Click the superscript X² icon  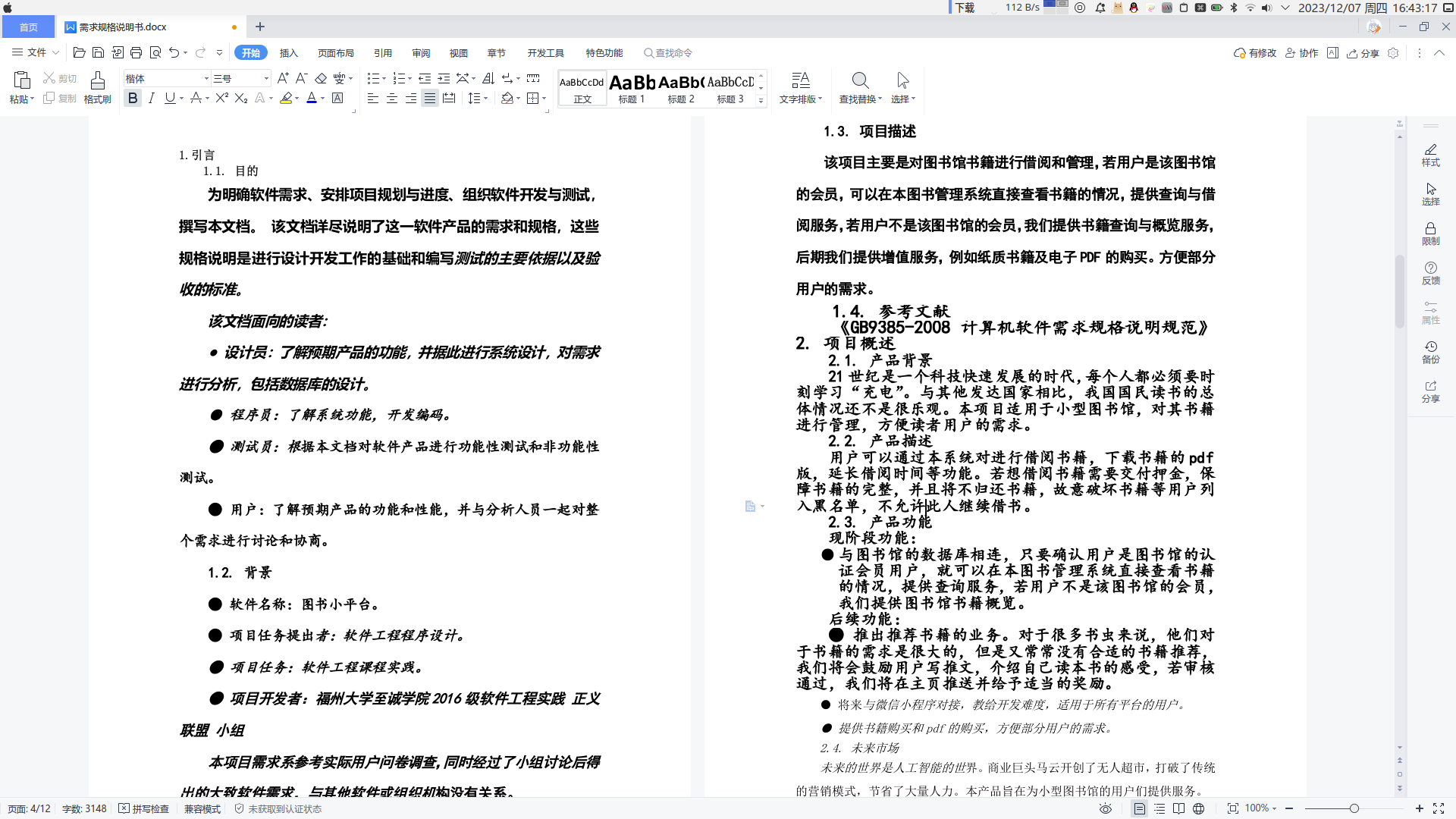point(222,98)
